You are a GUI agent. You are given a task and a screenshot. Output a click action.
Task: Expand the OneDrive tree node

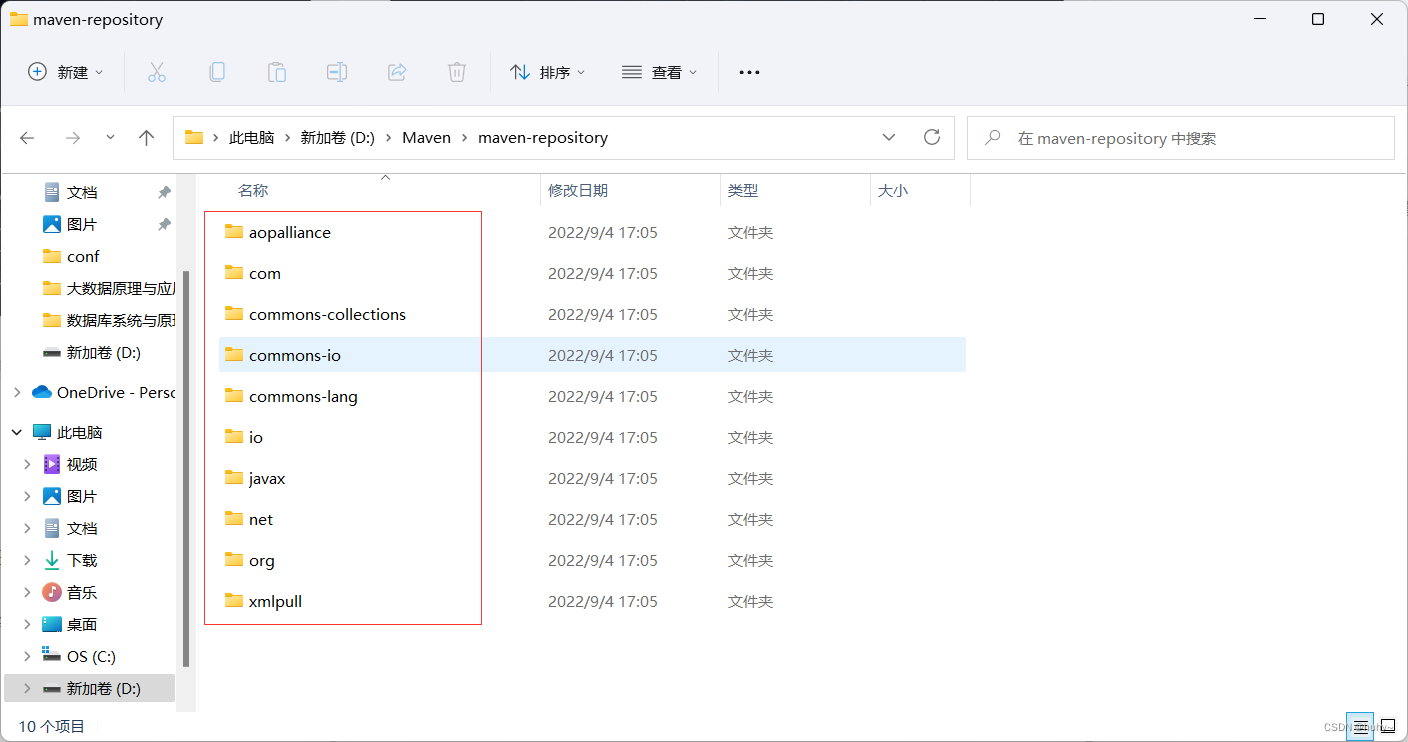(x=17, y=392)
